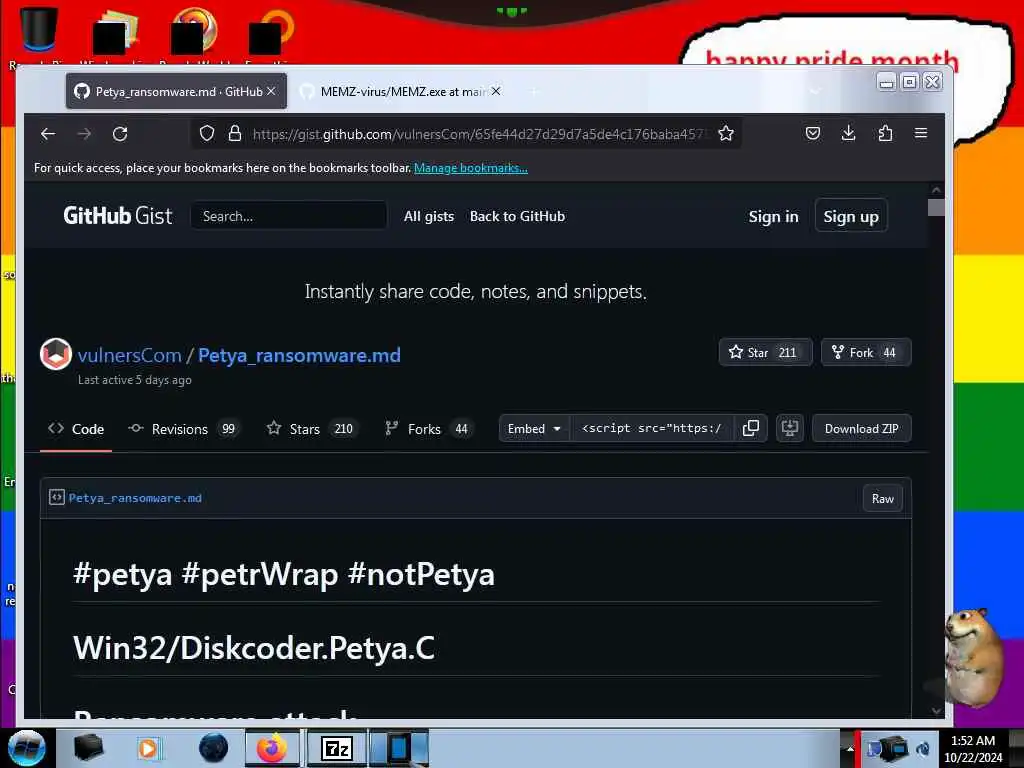Screen dimensions: 1024x768
Task: Click the Win32/Diskcoder.Petya.C heading
Action: 254,648
